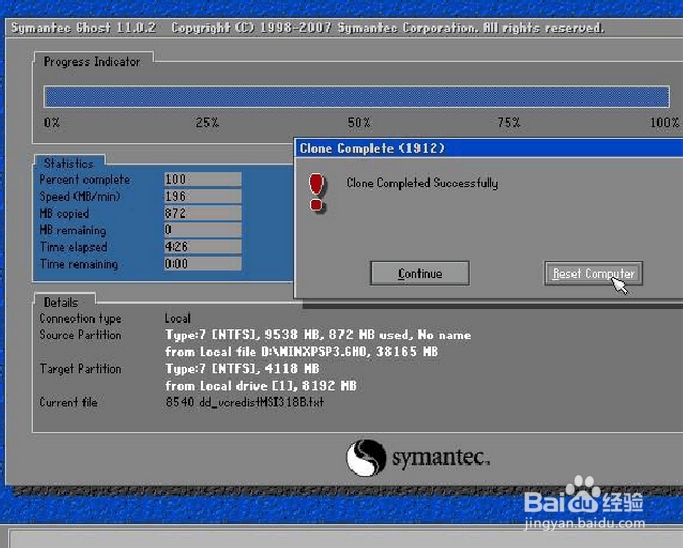The image size is (683, 548).
Task: Click the 0% progress marker
Action: click(51, 122)
